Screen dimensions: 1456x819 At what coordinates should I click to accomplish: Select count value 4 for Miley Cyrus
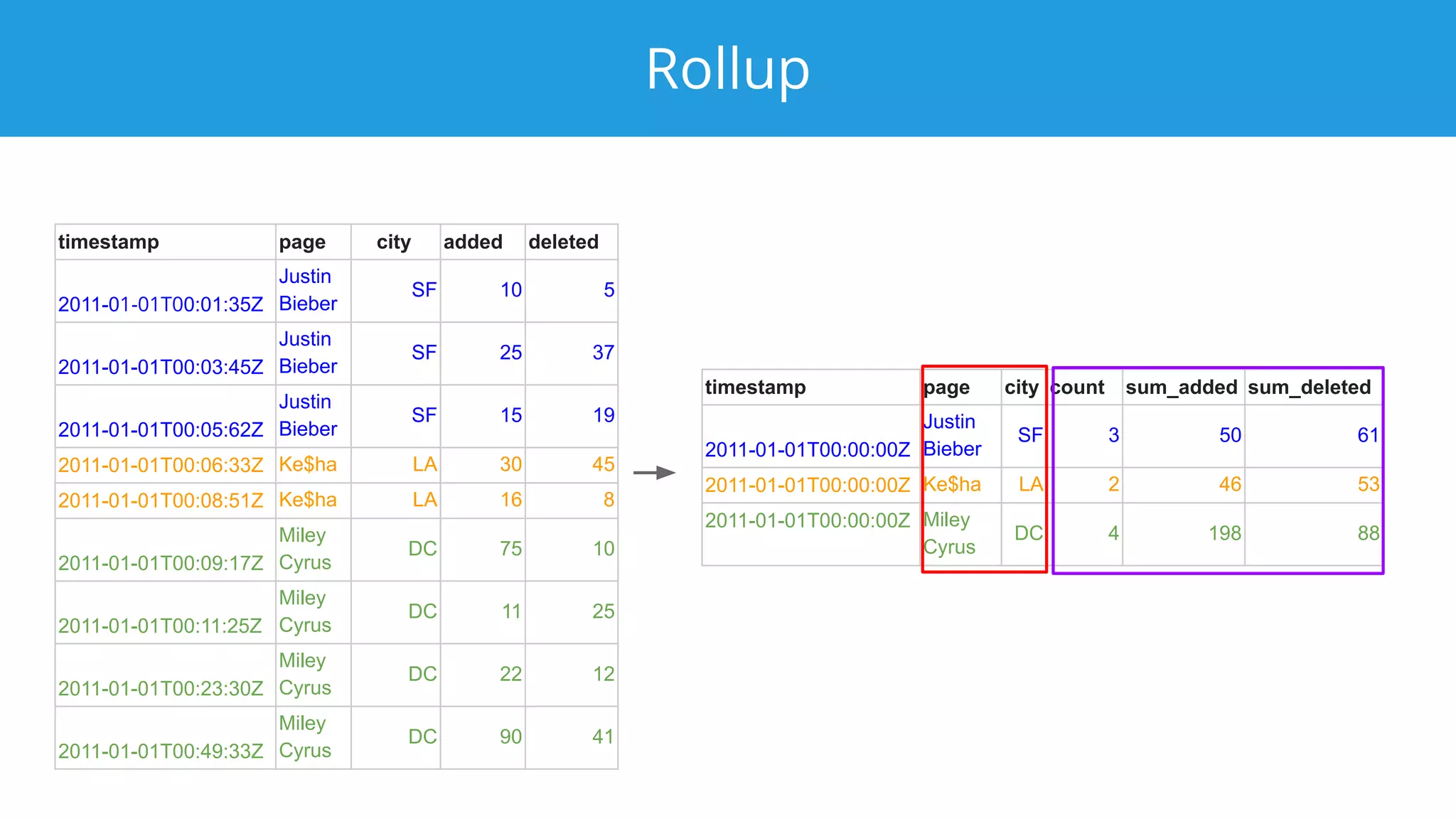pos(1114,533)
